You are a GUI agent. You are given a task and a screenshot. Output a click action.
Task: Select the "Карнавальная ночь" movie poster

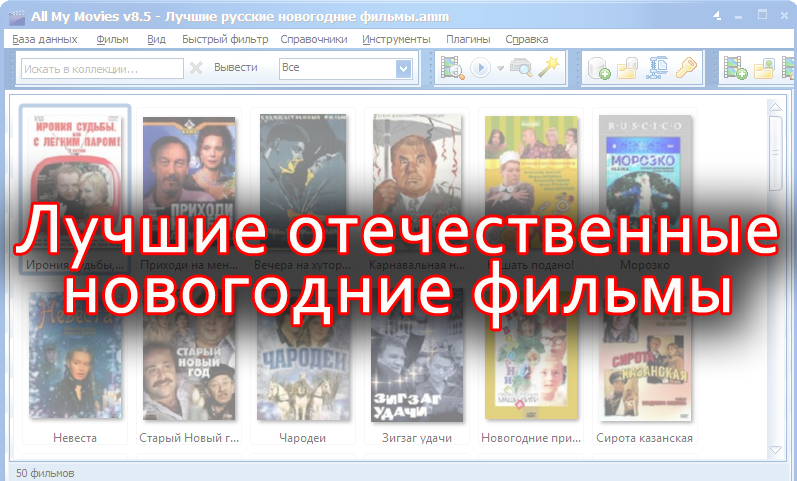417,182
